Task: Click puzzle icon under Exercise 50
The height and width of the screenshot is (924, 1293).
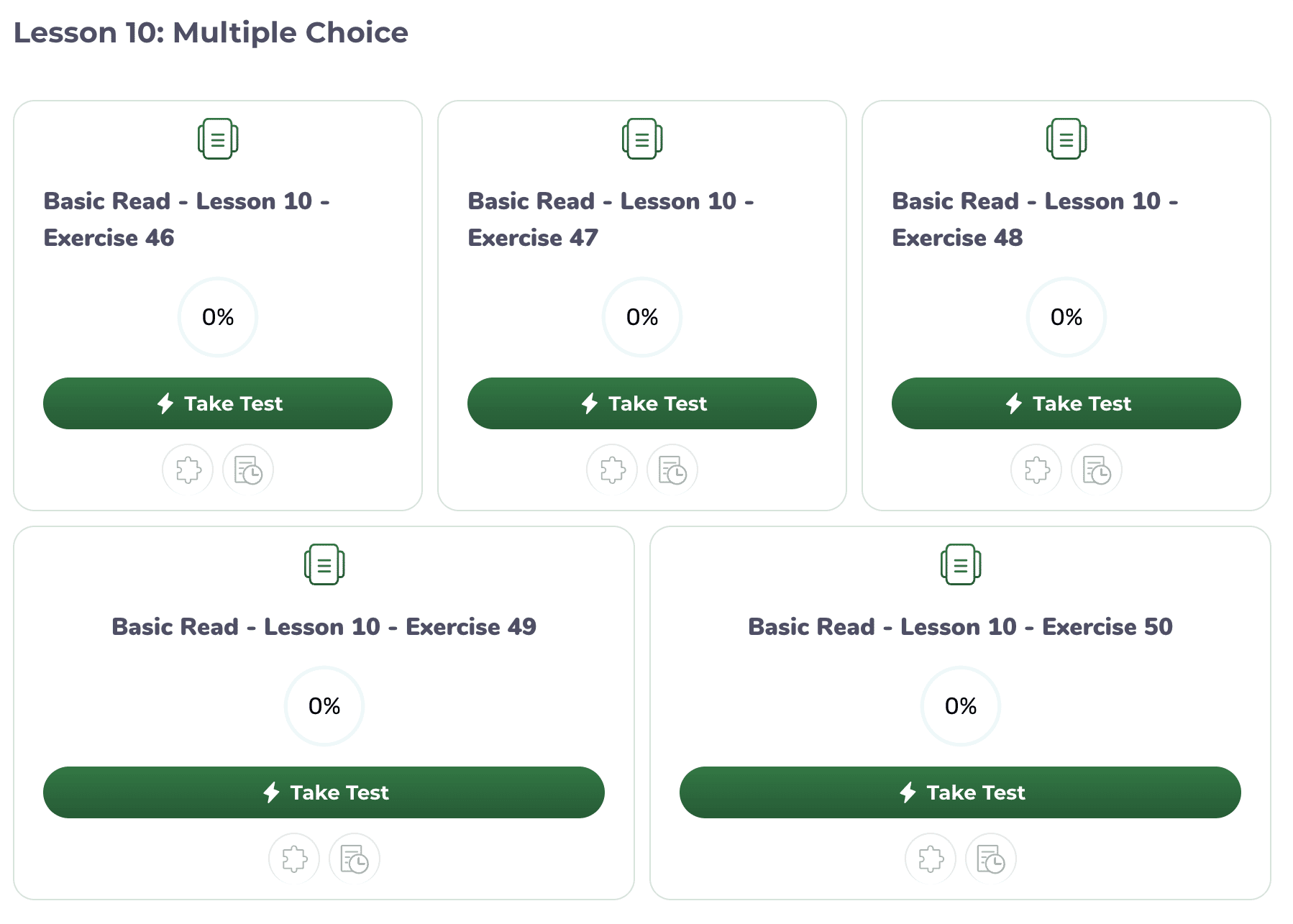Action: coord(931,859)
